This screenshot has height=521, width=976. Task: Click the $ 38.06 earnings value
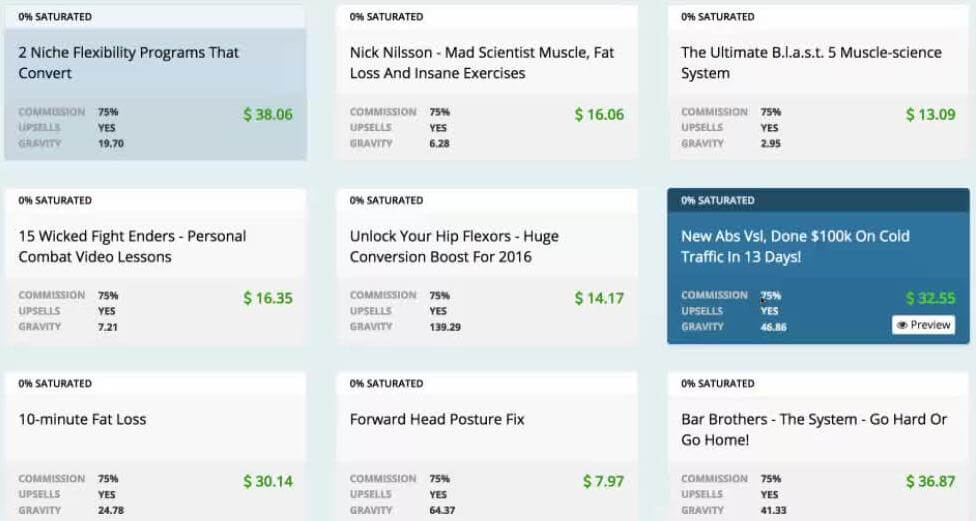pyautogui.click(x=268, y=115)
